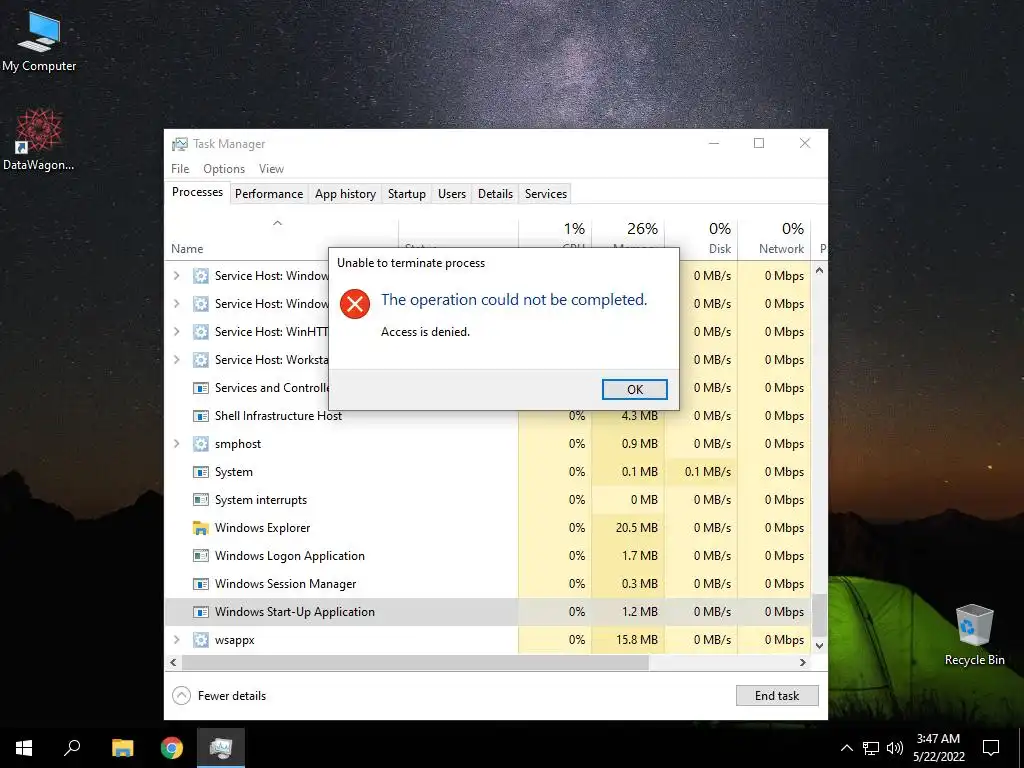This screenshot has width=1024, height=768.
Task: Open File Explorer from the taskbar
Action: tap(122, 748)
